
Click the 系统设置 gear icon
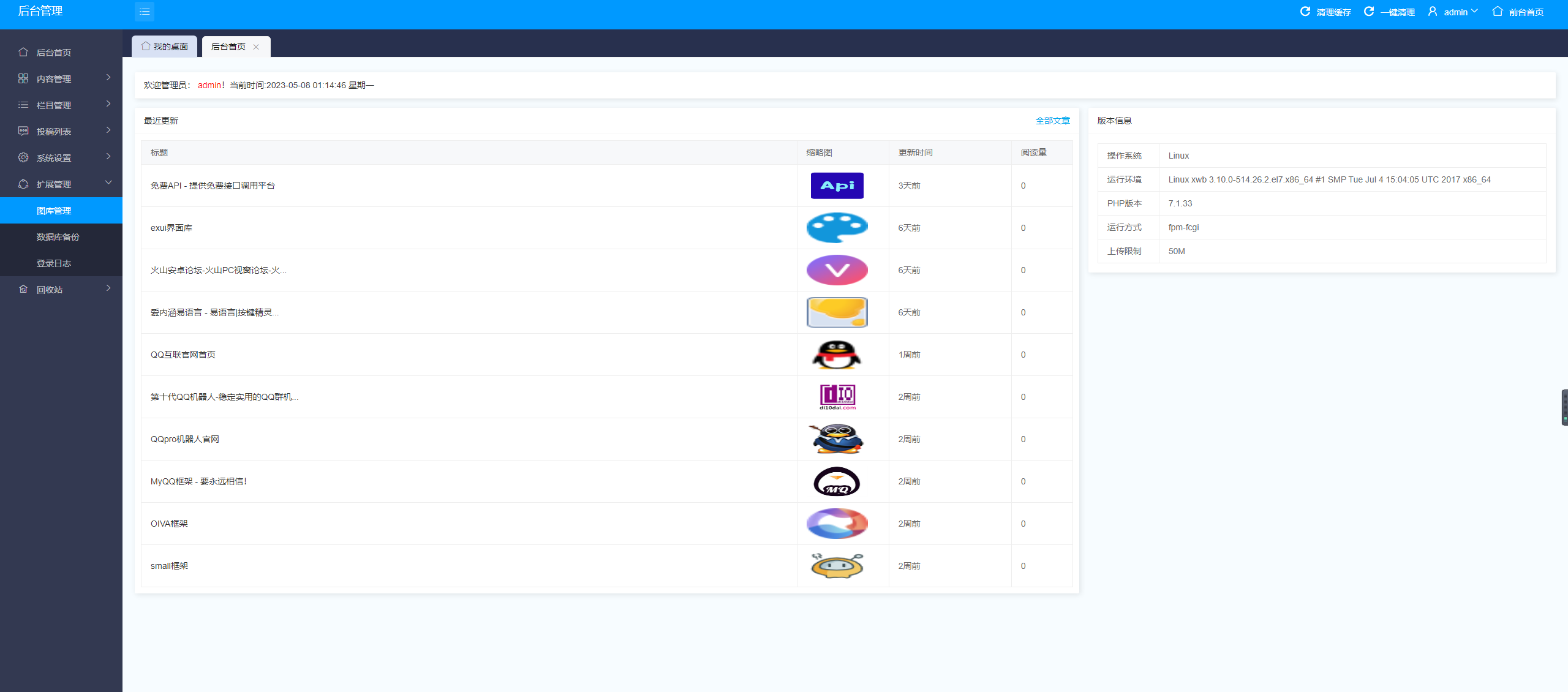coord(23,157)
